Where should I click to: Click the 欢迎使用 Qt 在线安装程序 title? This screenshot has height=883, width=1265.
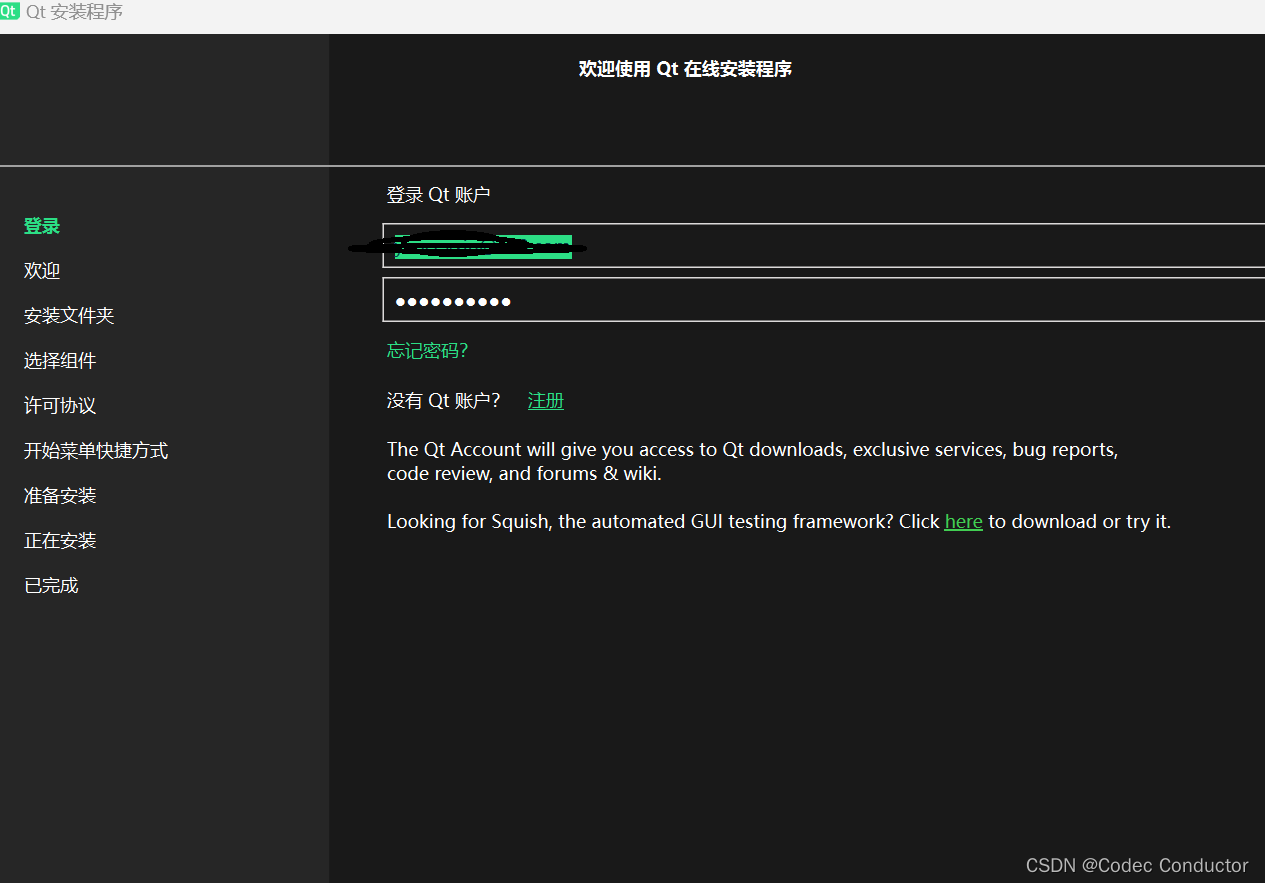pos(685,69)
